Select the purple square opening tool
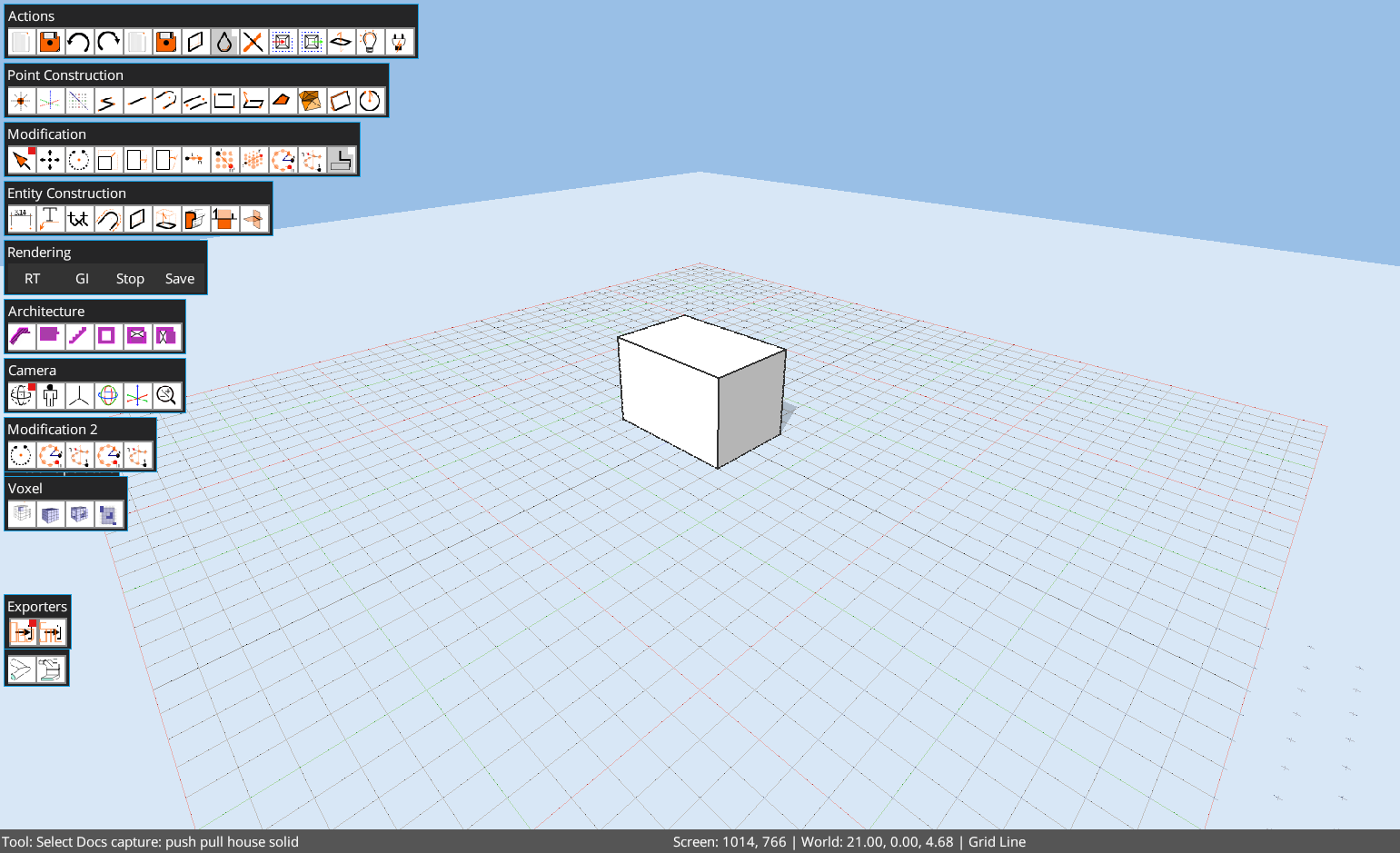Screen dimensions: 1400x853 [108, 337]
